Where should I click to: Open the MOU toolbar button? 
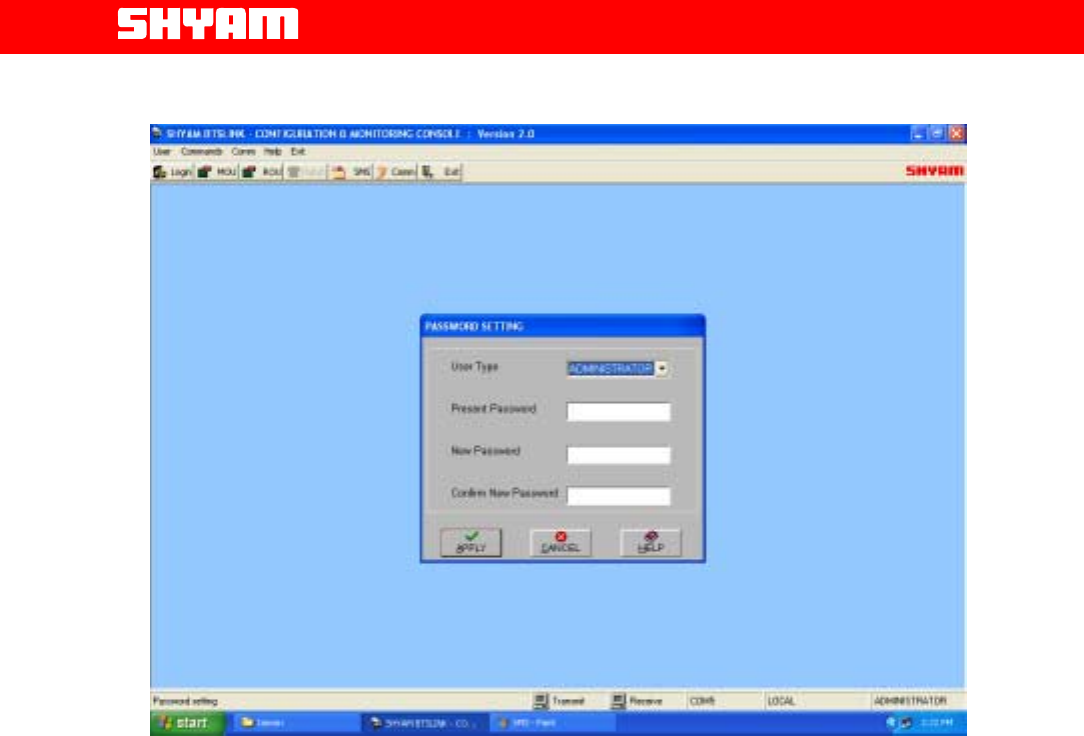click(216, 172)
